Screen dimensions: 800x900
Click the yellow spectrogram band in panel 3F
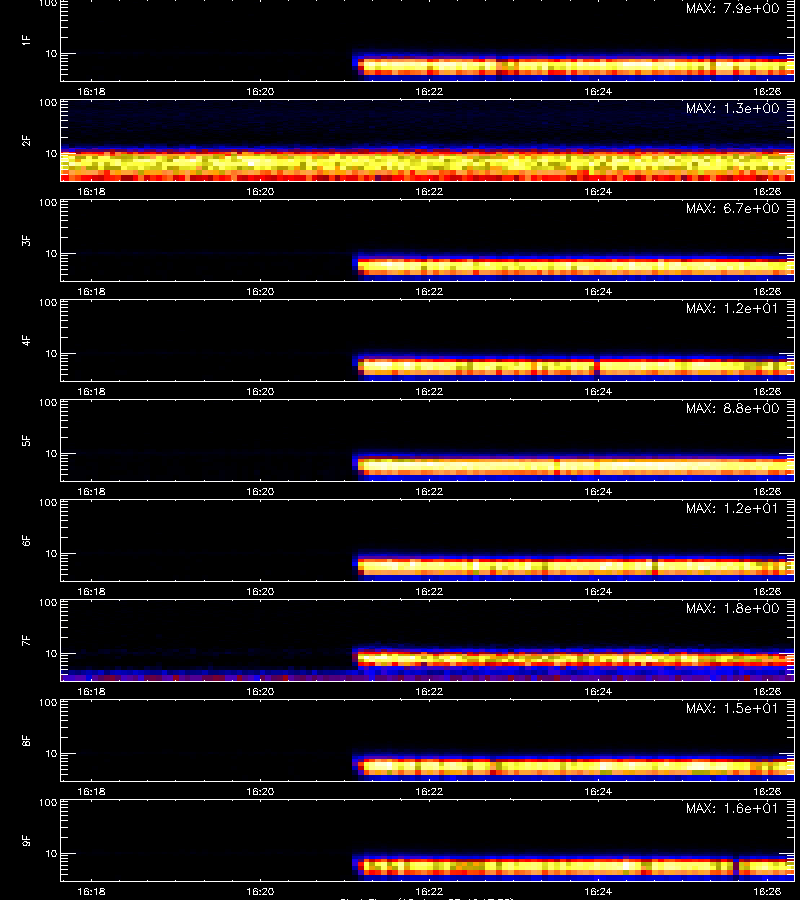tap(576, 267)
